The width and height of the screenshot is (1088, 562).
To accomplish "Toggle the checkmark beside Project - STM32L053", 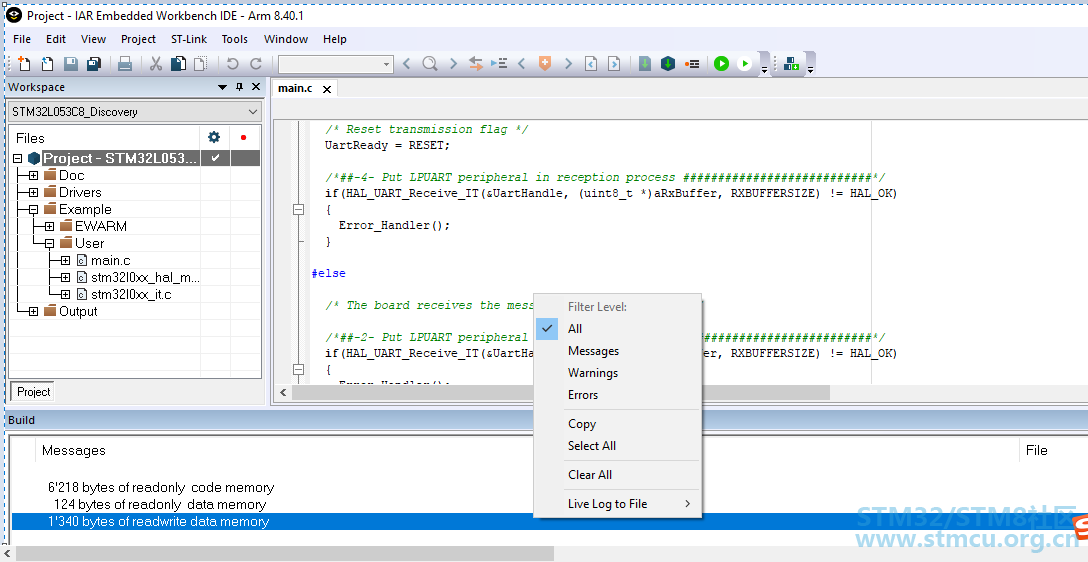I will click(x=216, y=158).
